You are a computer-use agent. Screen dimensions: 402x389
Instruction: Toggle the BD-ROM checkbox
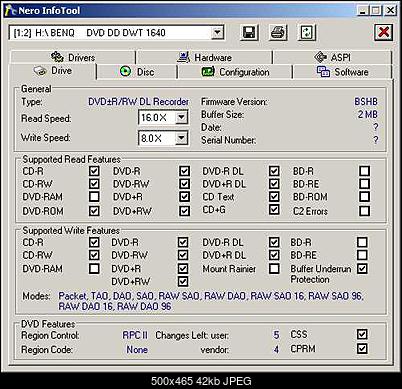tap(364, 196)
